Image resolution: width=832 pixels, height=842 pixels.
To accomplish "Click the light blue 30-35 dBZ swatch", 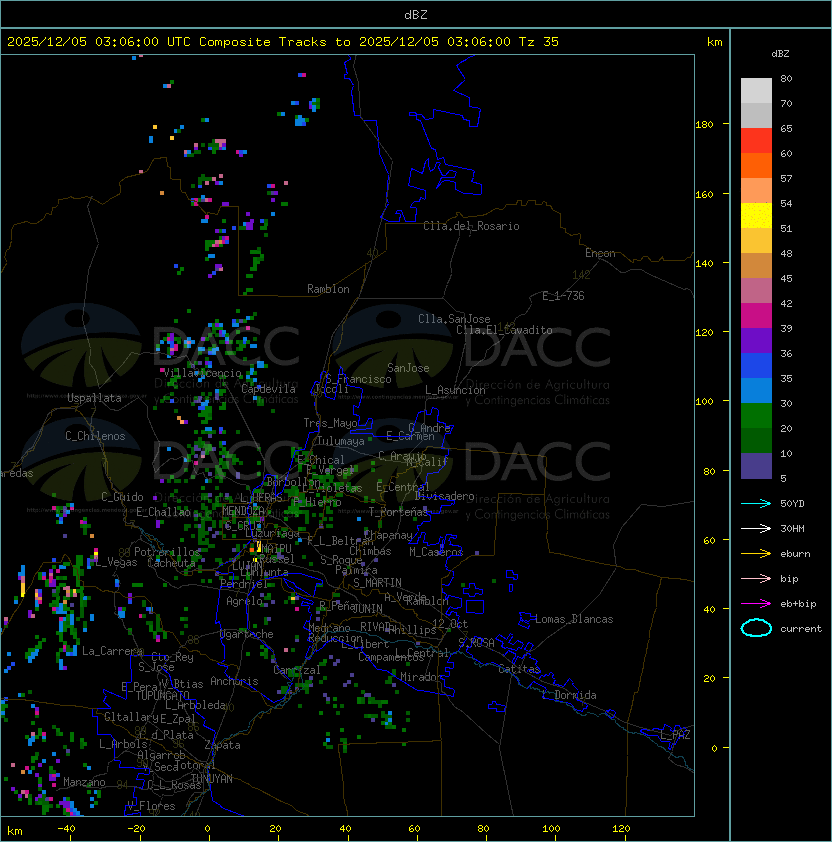I will click(756, 390).
